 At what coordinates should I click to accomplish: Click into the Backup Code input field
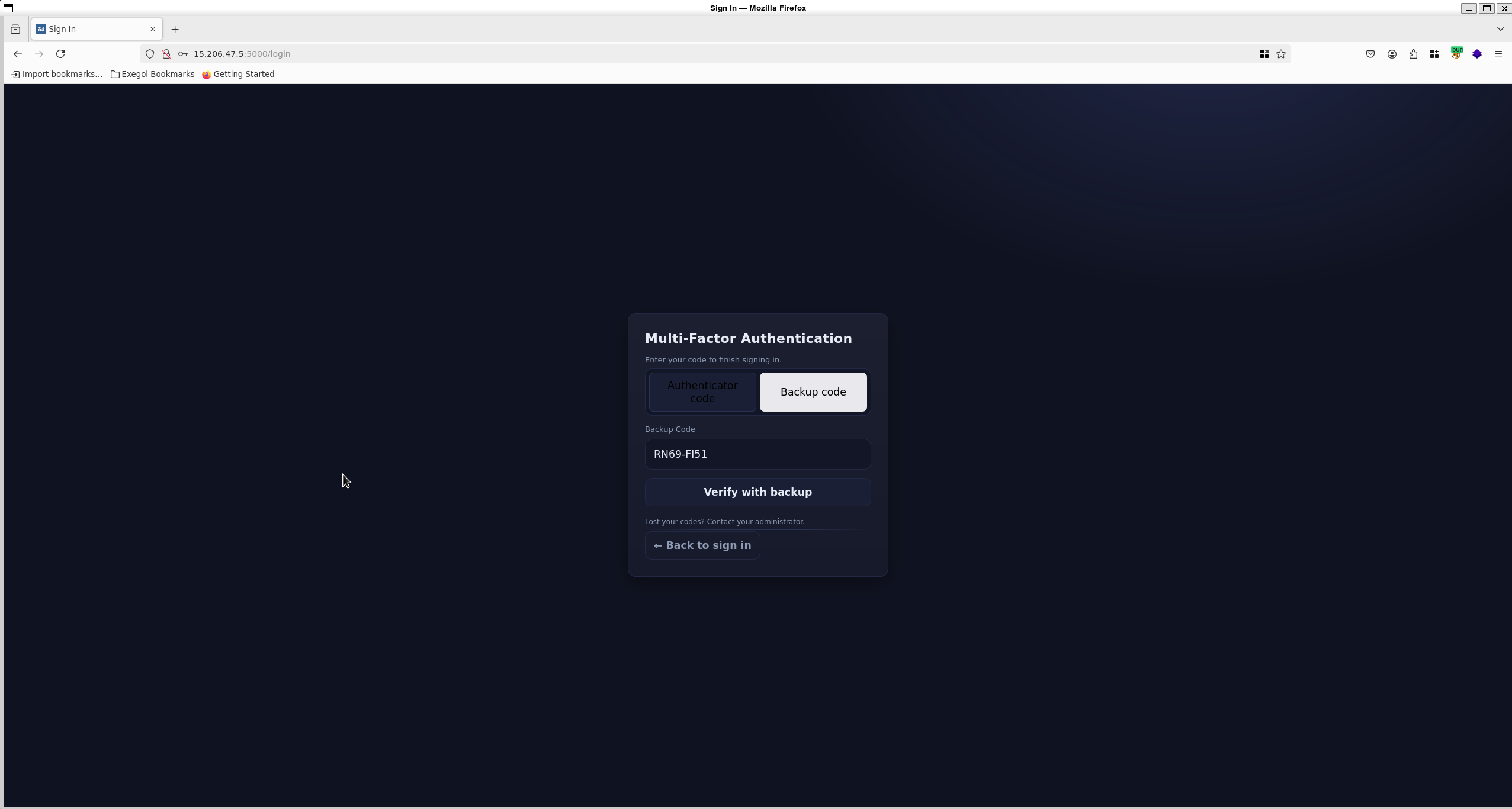(757, 454)
